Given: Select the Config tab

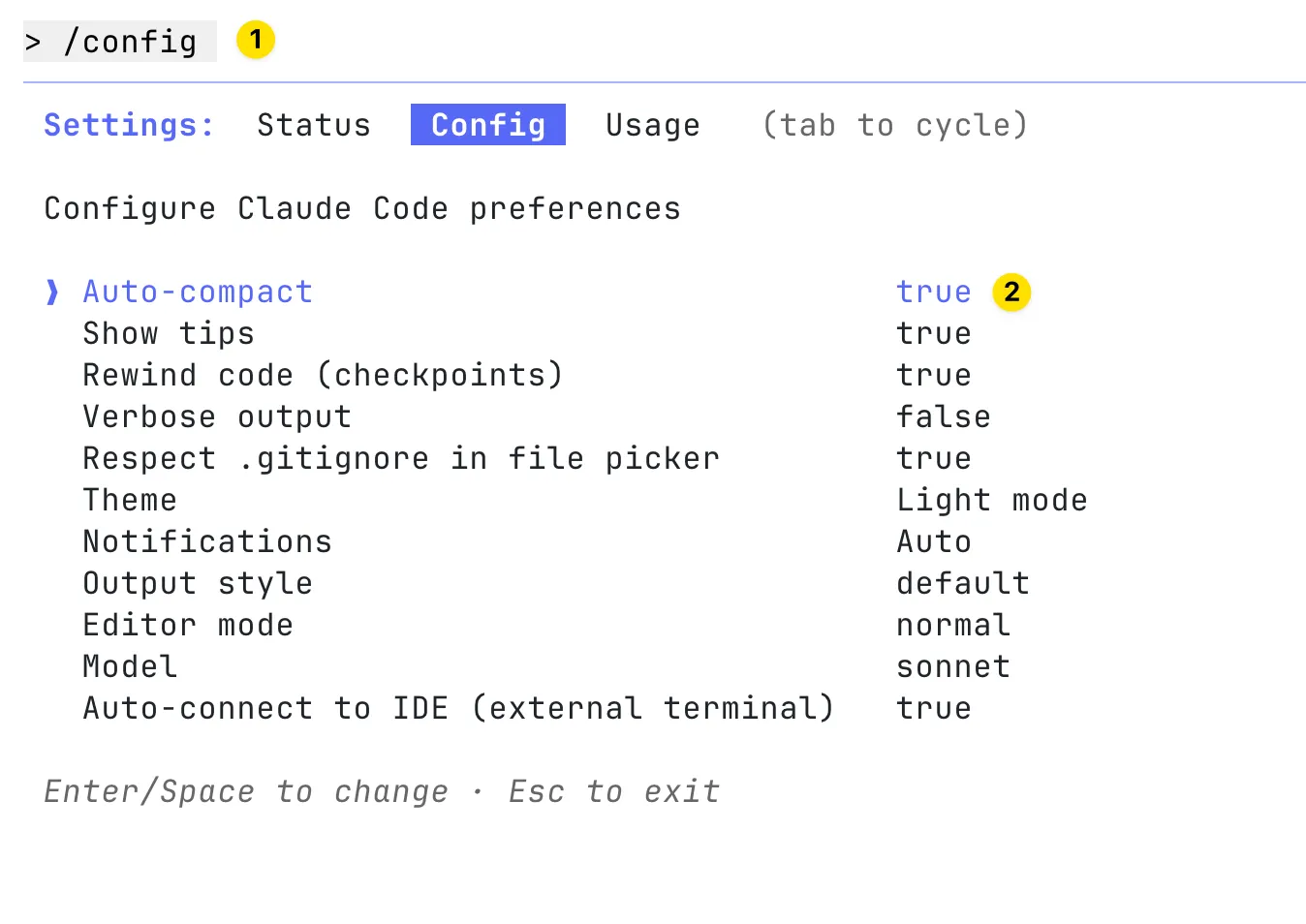Looking at the screenshot, I should click(x=488, y=125).
